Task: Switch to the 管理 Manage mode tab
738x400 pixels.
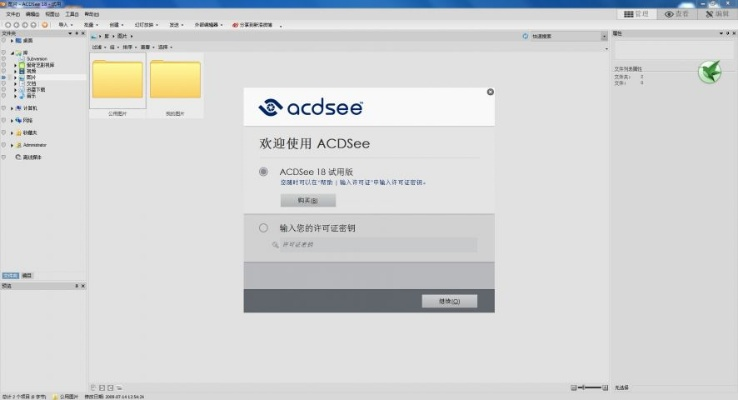Action: (636, 14)
